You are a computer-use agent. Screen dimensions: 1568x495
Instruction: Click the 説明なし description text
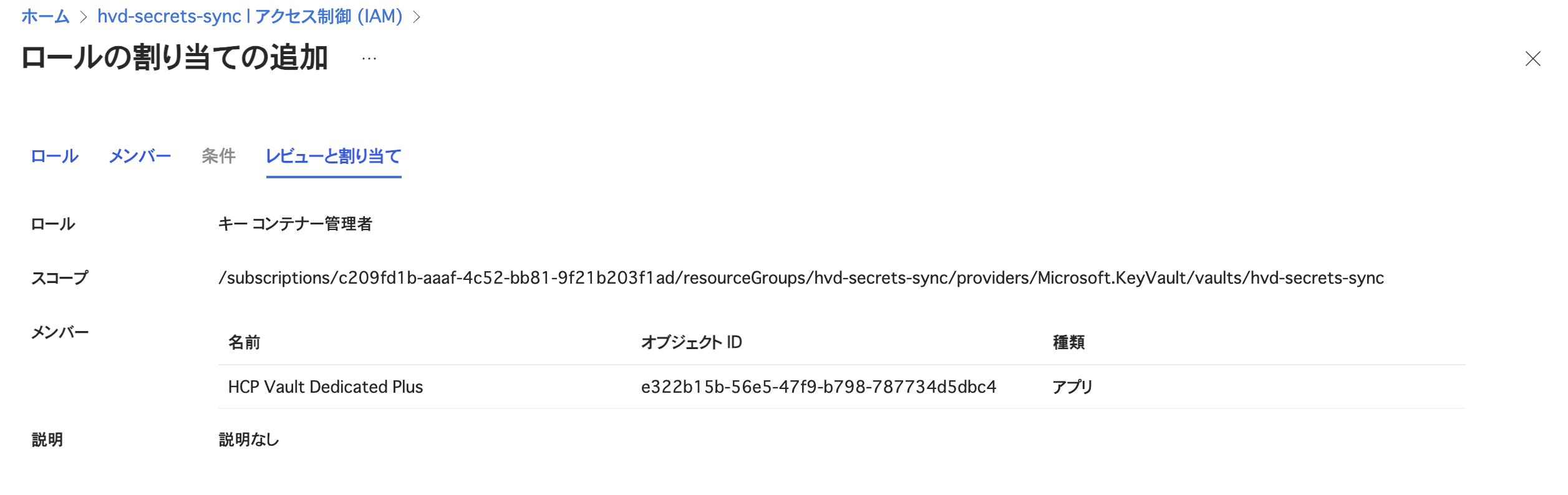tap(249, 440)
